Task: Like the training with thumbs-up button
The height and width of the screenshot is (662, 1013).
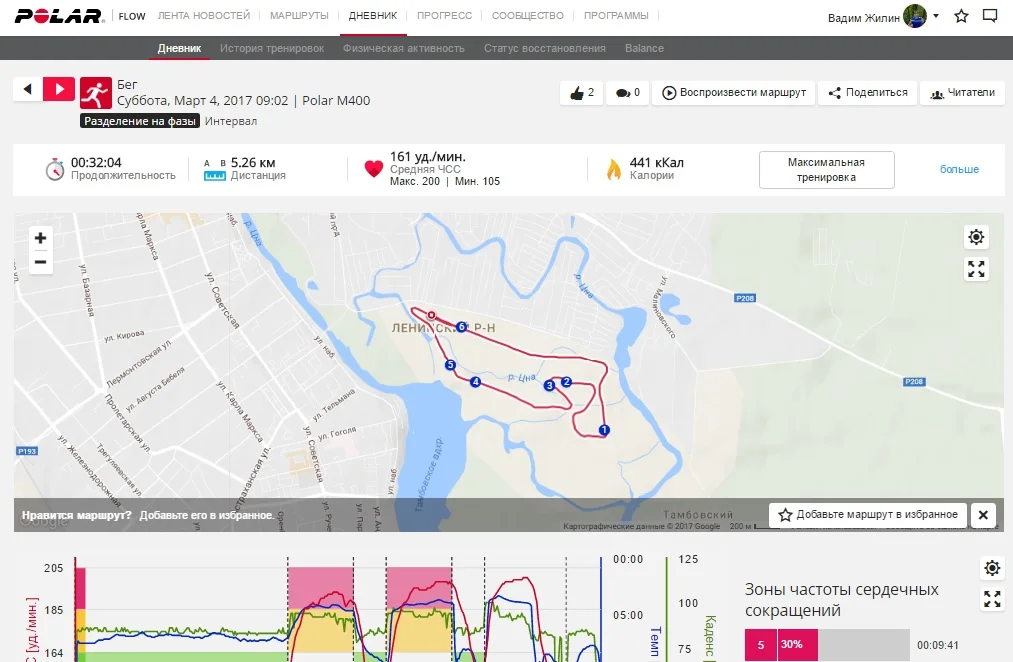Action: point(581,92)
